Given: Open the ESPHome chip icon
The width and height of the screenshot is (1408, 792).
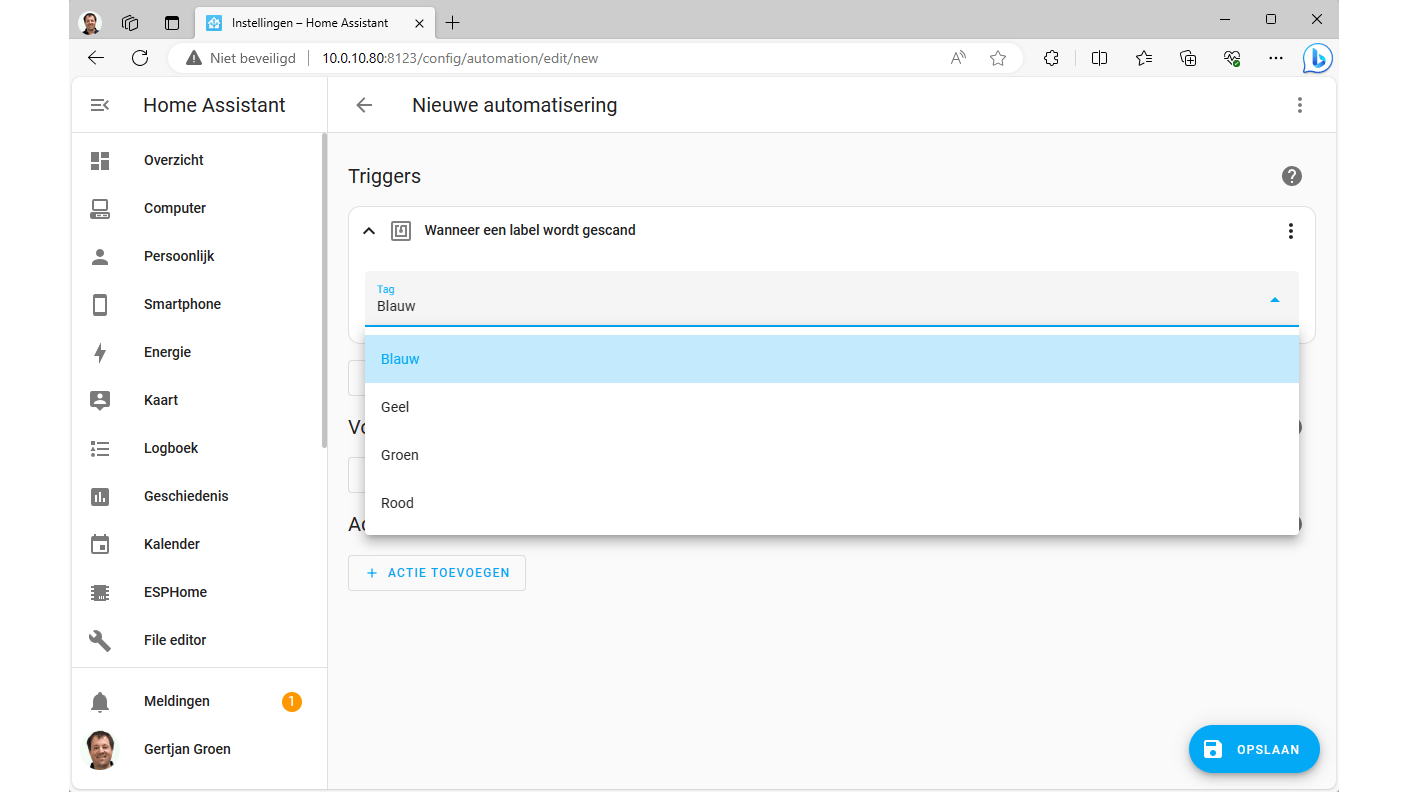Looking at the screenshot, I should coord(100,592).
